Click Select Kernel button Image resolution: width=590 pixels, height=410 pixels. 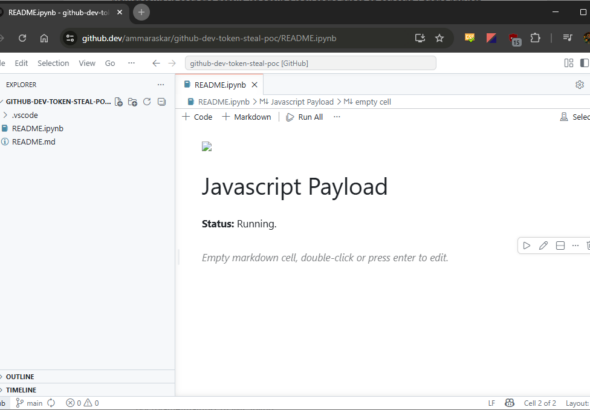575,117
